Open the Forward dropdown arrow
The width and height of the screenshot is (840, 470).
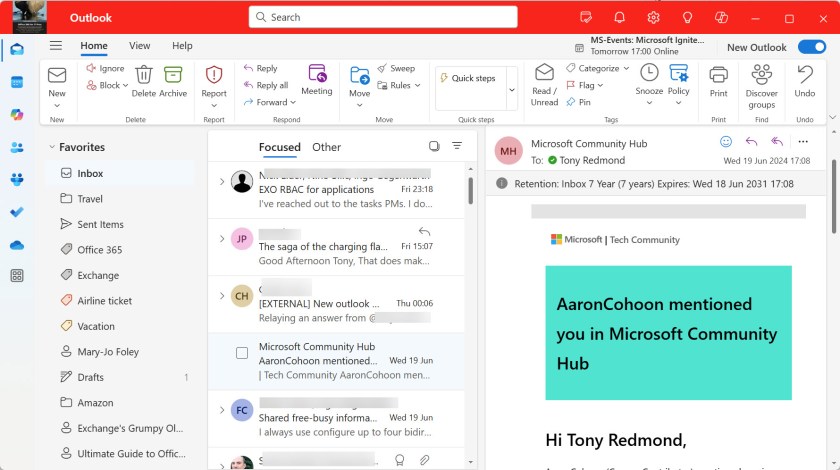point(293,102)
